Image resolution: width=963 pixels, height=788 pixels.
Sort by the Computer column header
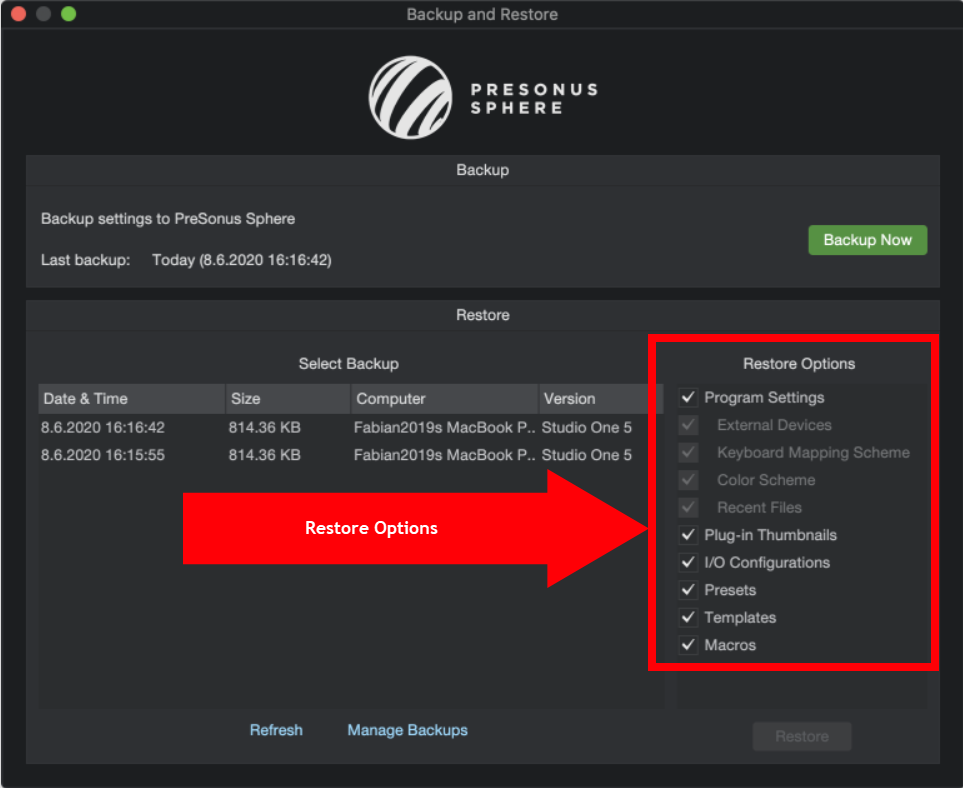445,399
